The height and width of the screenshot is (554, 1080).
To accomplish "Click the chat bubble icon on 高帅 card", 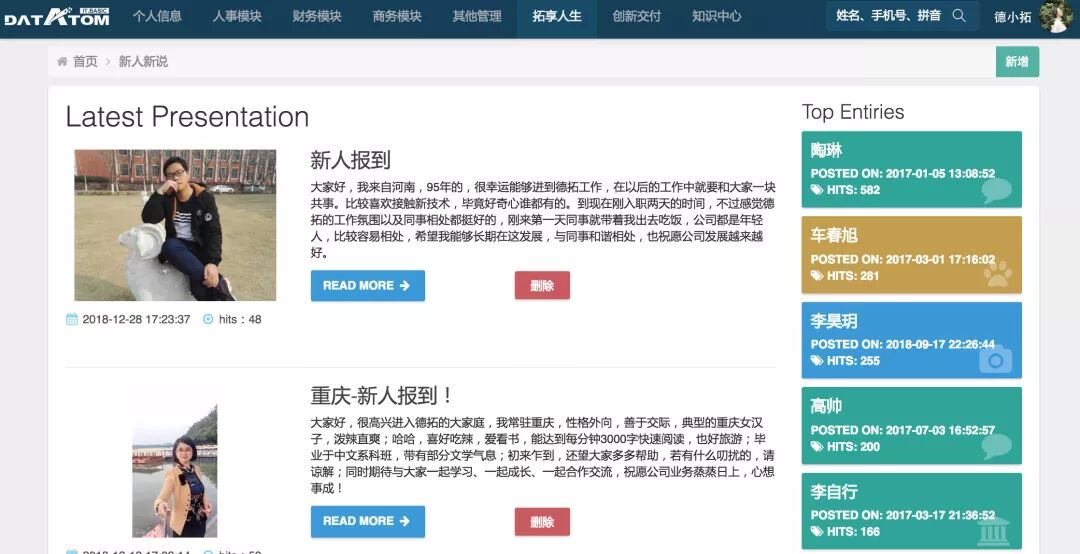I will [x=996, y=446].
